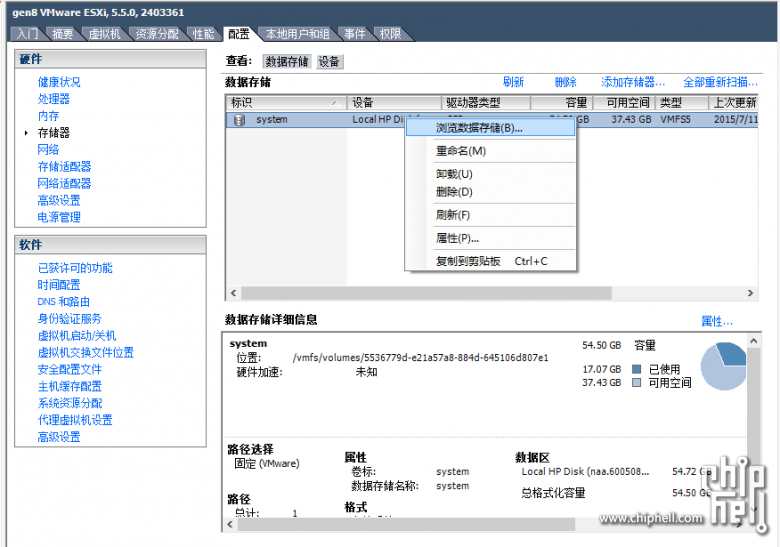Select 卸载(U) in the context menu
The height and width of the screenshot is (547, 780).
point(454,174)
